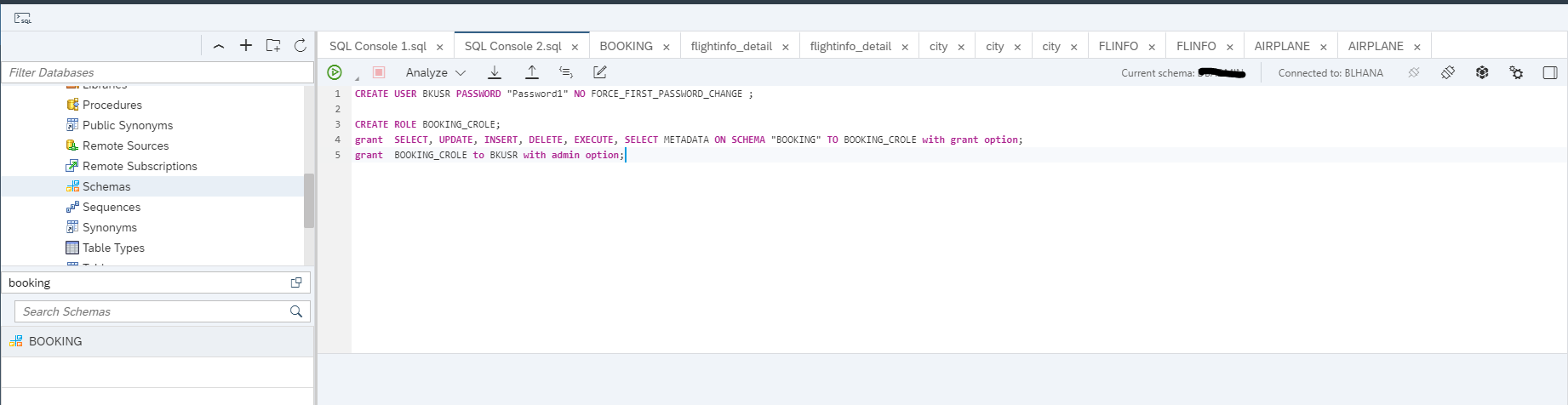Click the red Stop execution button

coord(379,73)
